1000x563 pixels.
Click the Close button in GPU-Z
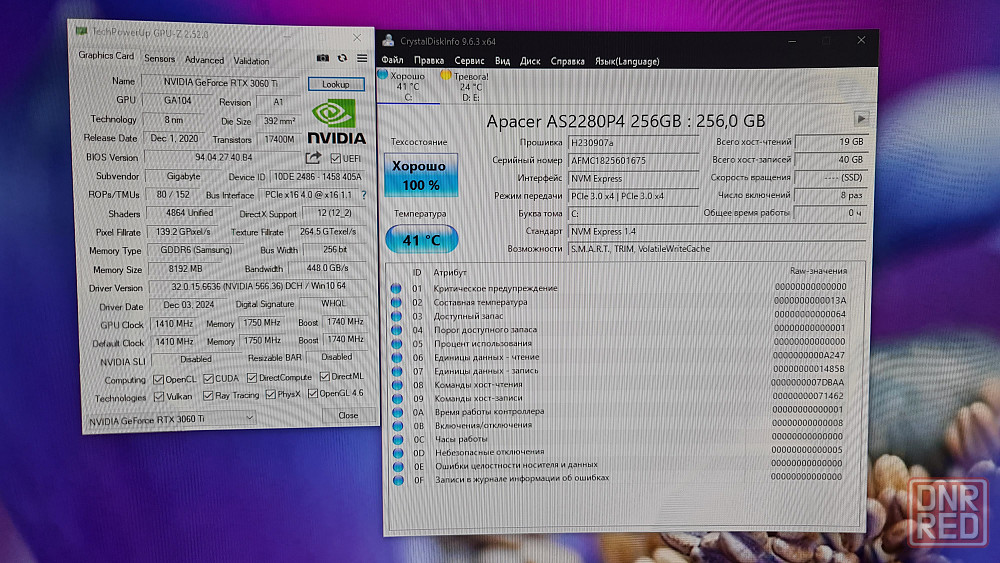(347, 415)
